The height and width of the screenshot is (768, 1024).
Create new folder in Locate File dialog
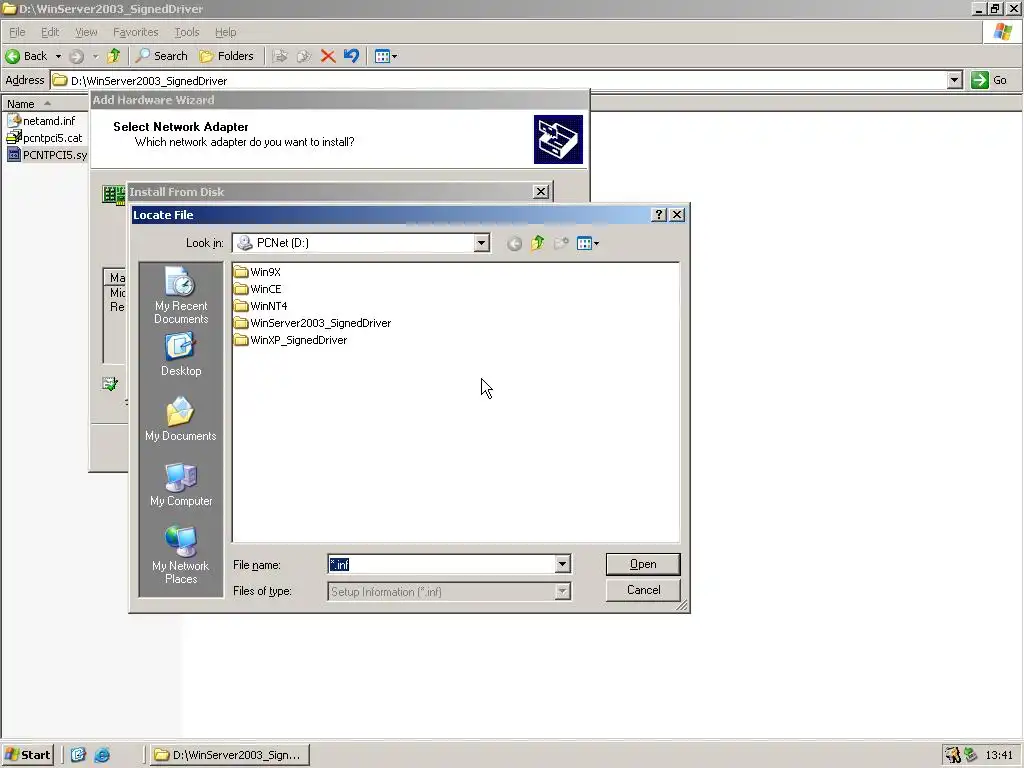click(x=561, y=244)
